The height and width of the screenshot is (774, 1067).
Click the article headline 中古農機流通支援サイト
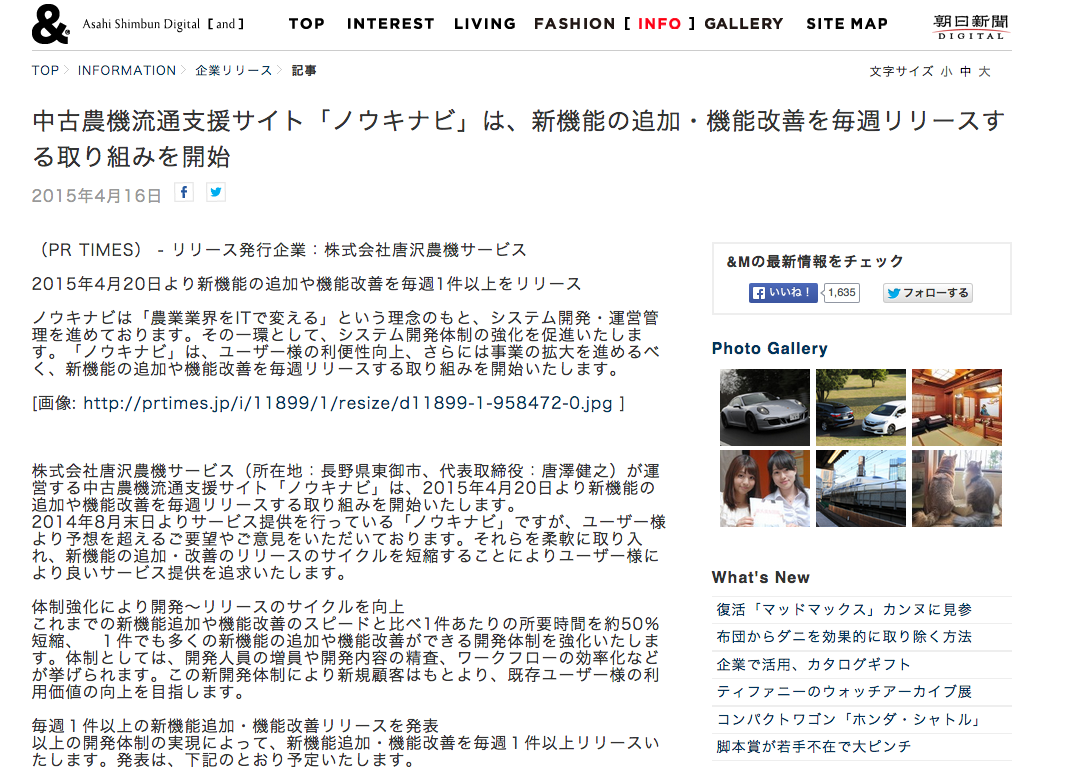click(x=518, y=139)
